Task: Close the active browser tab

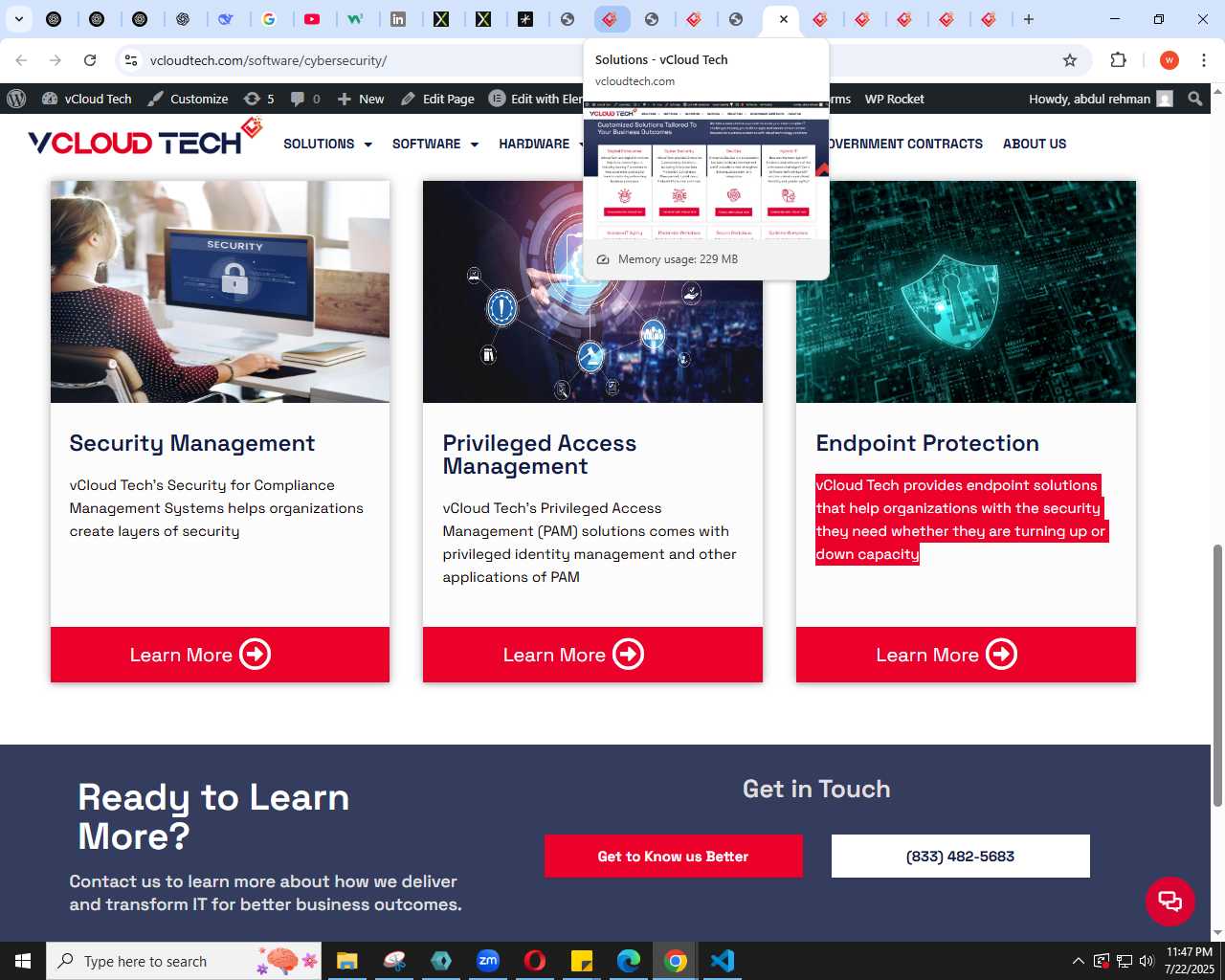Action: point(783,19)
